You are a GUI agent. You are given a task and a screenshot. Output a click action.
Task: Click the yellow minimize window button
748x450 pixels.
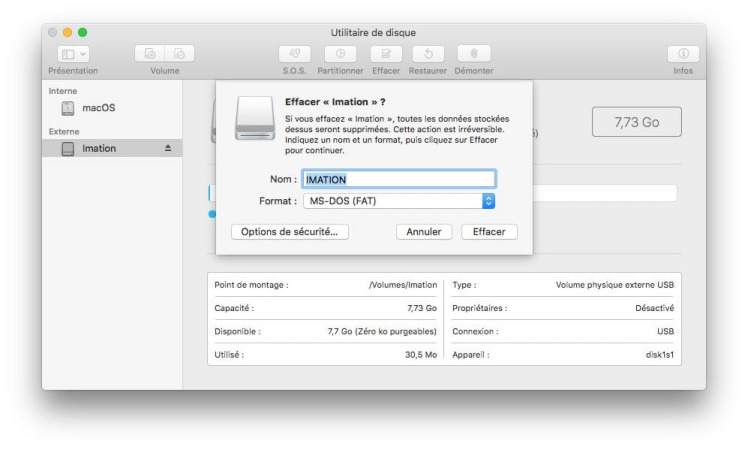pyautogui.click(x=68, y=32)
